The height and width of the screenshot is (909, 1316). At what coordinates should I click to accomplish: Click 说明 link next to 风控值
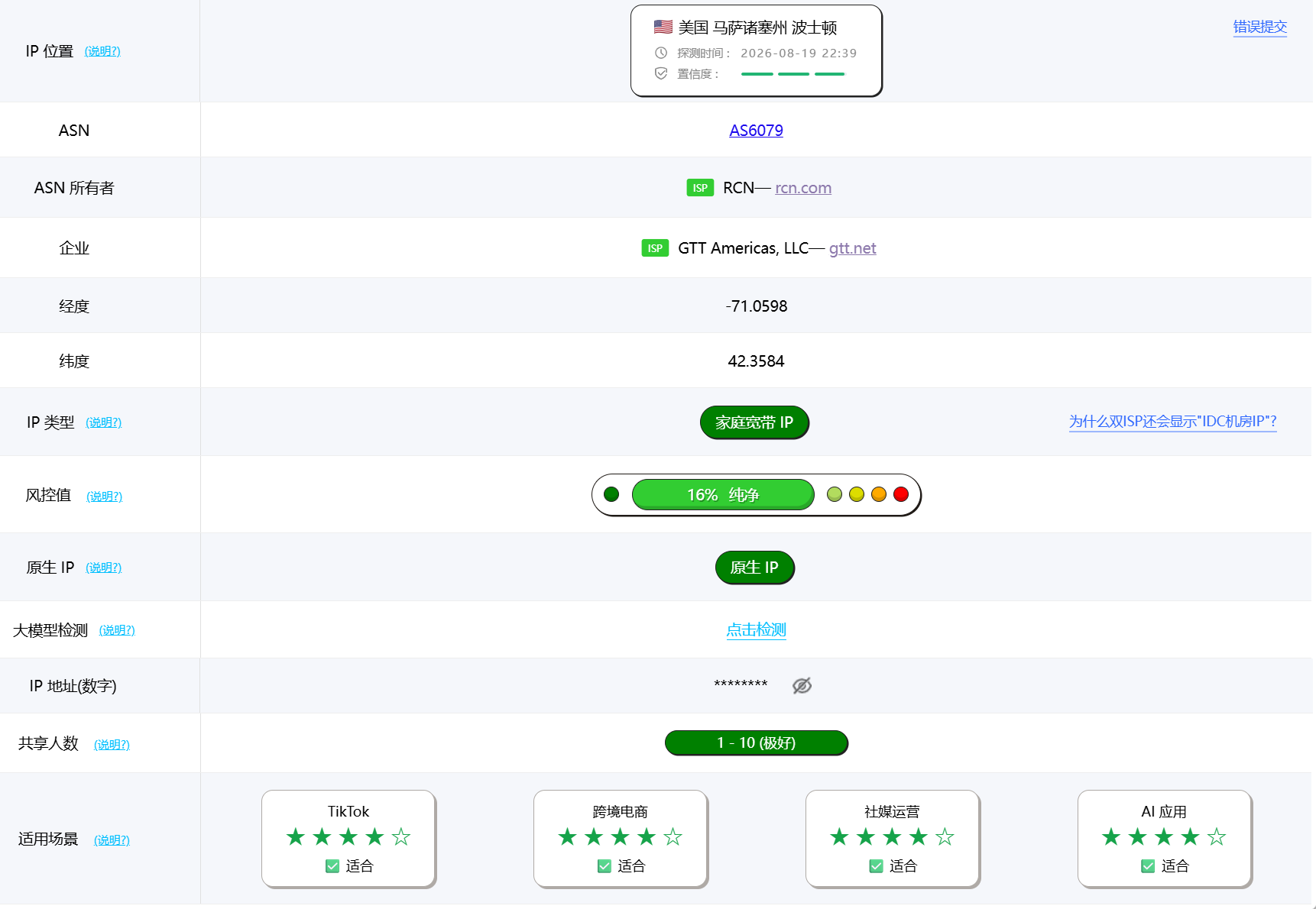(x=105, y=497)
